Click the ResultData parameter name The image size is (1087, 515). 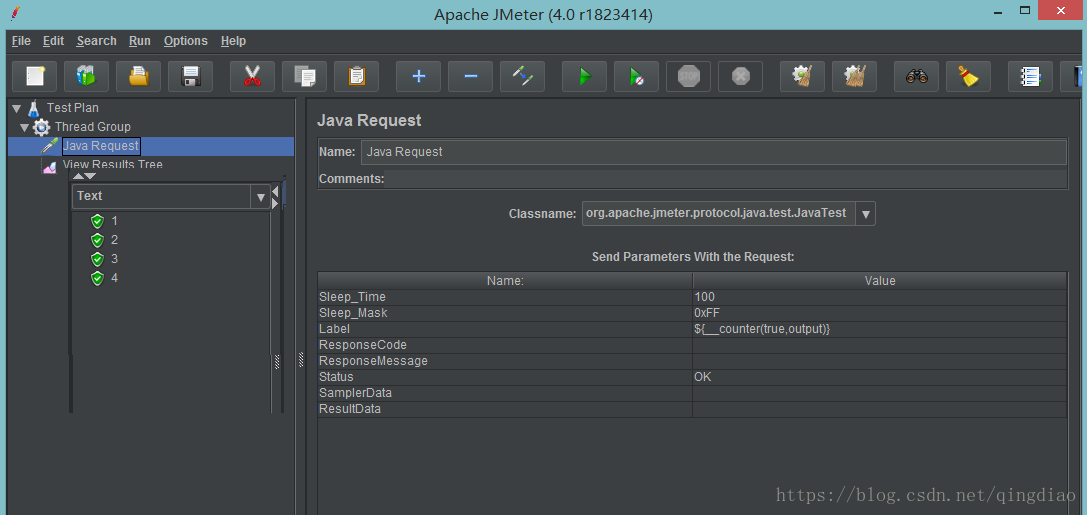pyautogui.click(x=350, y=409)
